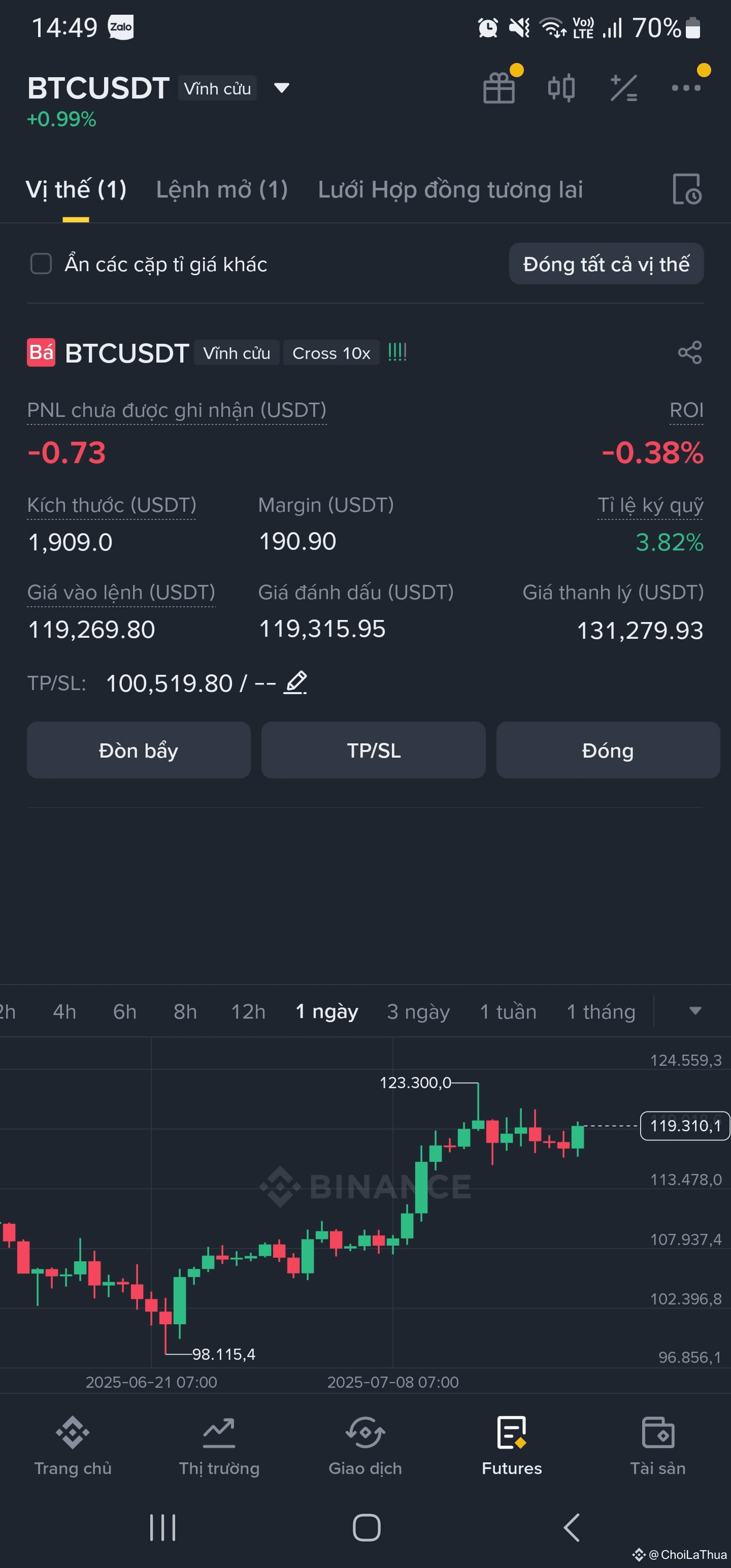The height and width of the screenshot is (1568, 731).
Task: Tap the liquidation price 131,279.93
Action: (640, 631)
